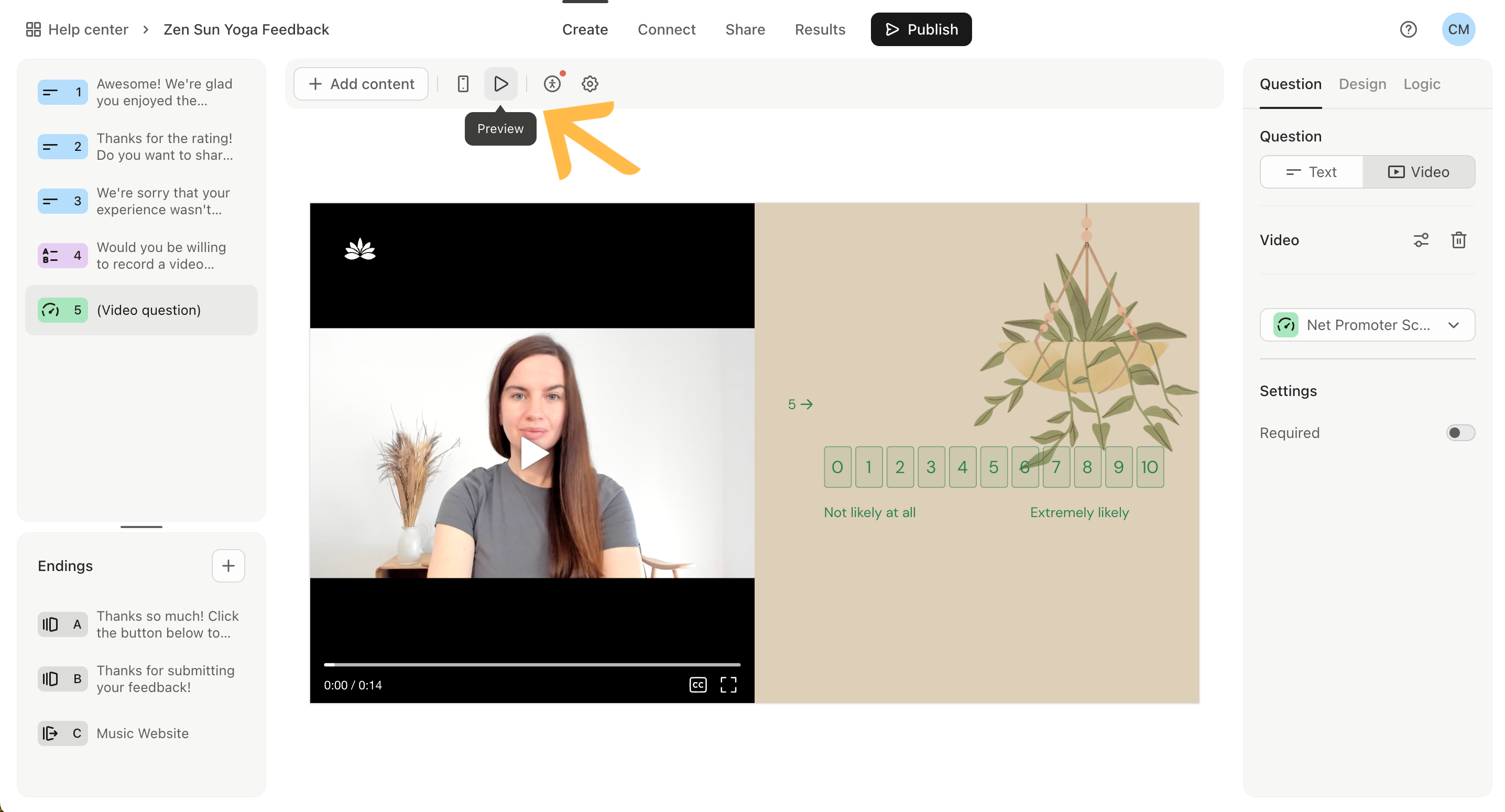Select NPS score 4
This screenshot has height=812, width=1505.
(962, 467)
